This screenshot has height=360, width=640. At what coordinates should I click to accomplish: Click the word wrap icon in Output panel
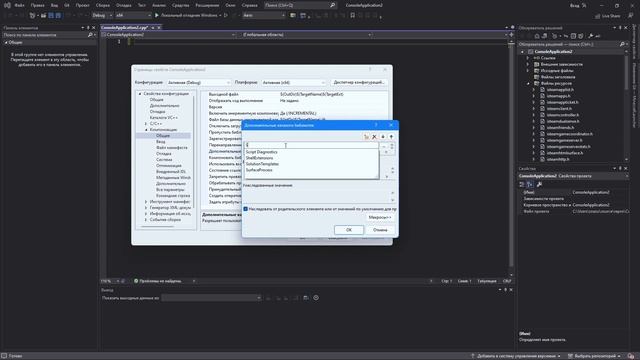306,298
